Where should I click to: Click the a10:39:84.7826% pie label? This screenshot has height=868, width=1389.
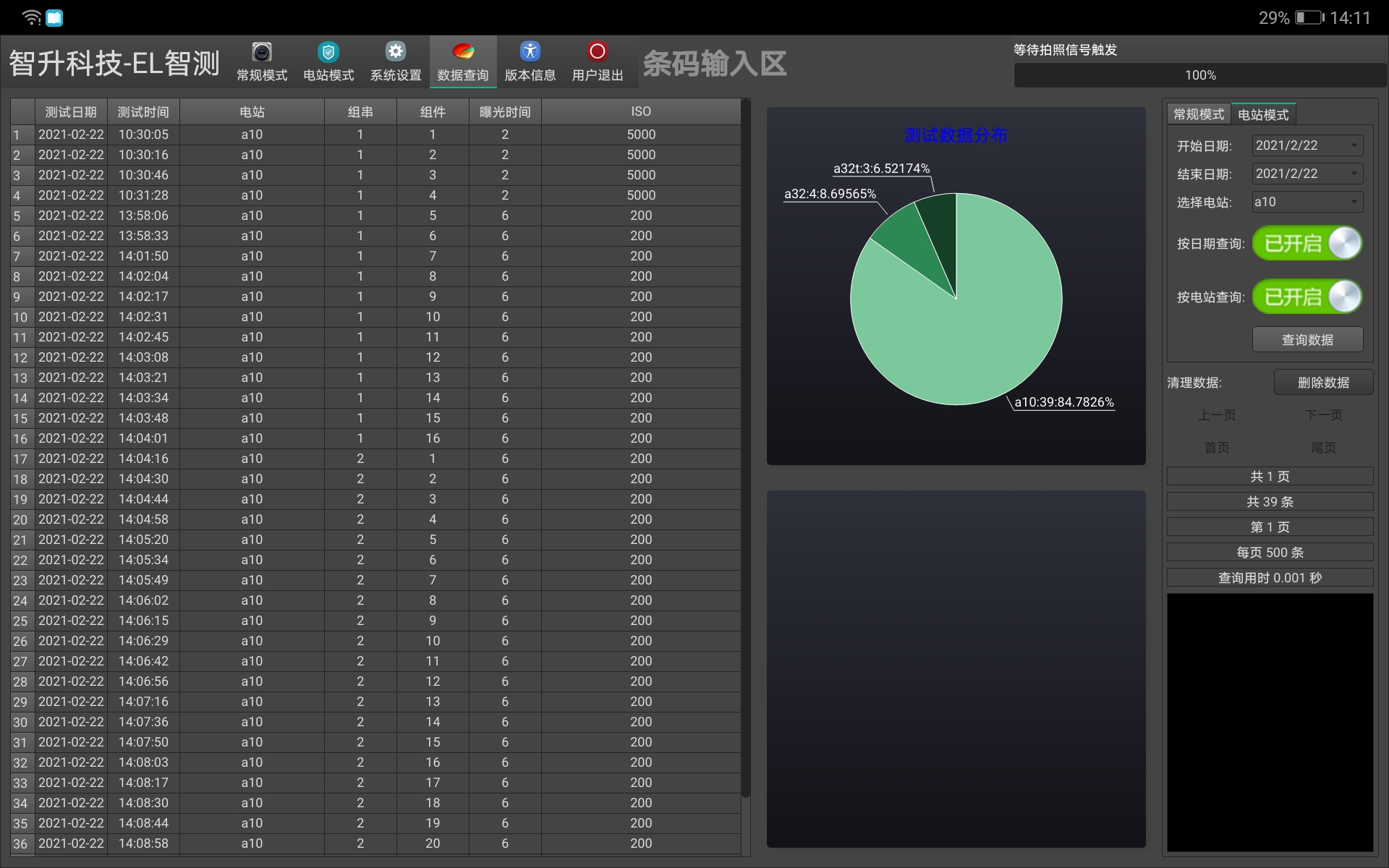coord(1064,402)
